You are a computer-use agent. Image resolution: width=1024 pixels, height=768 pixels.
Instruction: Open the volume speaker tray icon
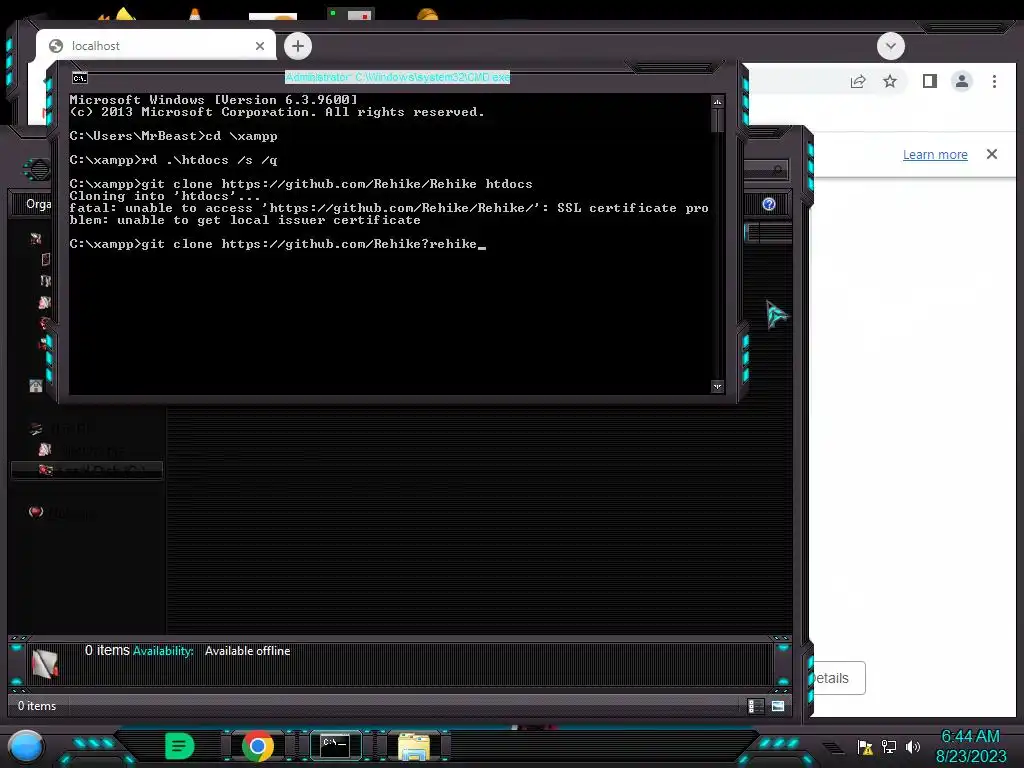(912, 747)
